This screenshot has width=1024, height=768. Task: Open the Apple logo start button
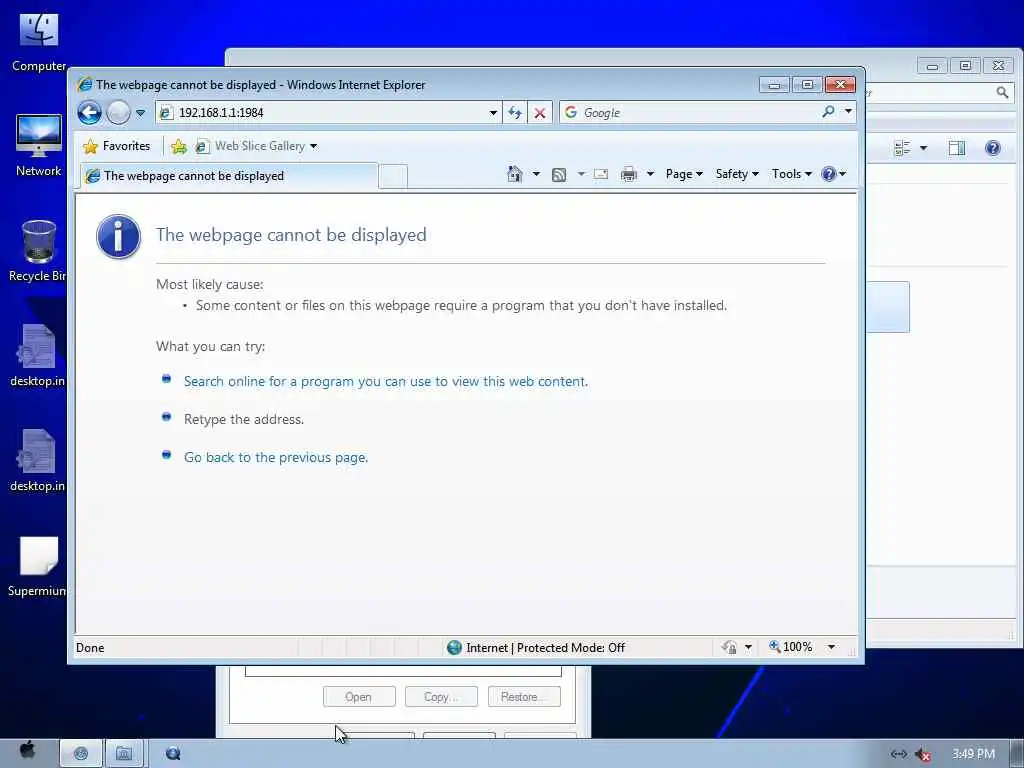tap(27, 751)
